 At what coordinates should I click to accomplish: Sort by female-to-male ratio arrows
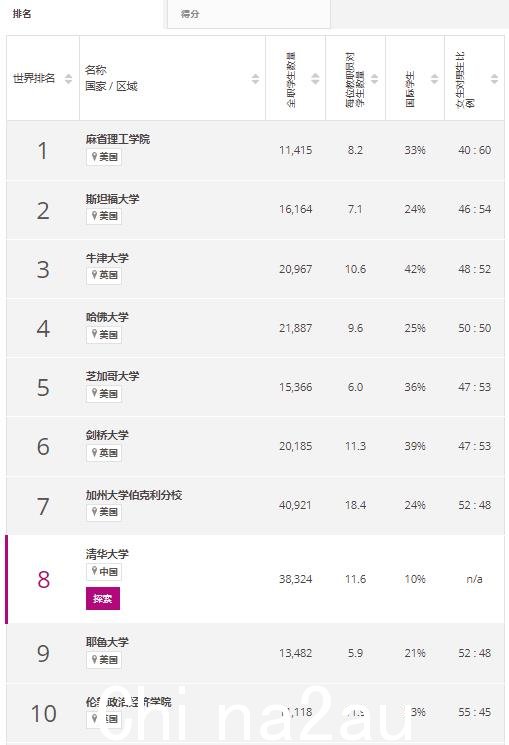click(x=494, y=79)
